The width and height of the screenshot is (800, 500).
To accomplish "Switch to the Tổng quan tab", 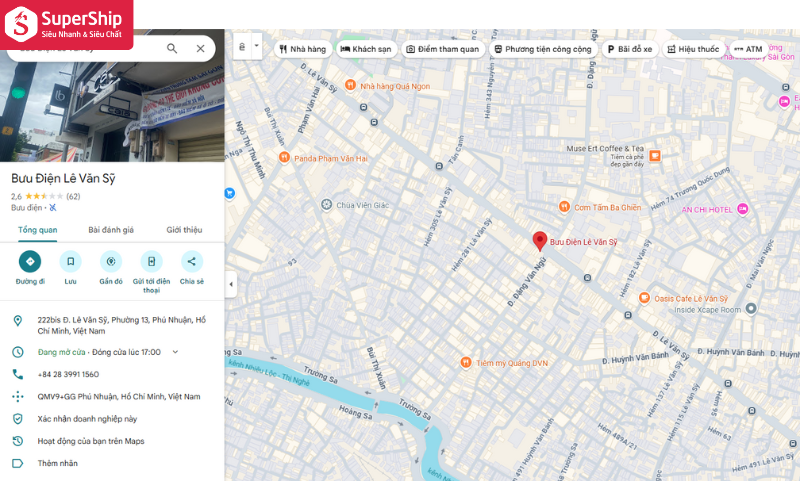I will (38, 230).
